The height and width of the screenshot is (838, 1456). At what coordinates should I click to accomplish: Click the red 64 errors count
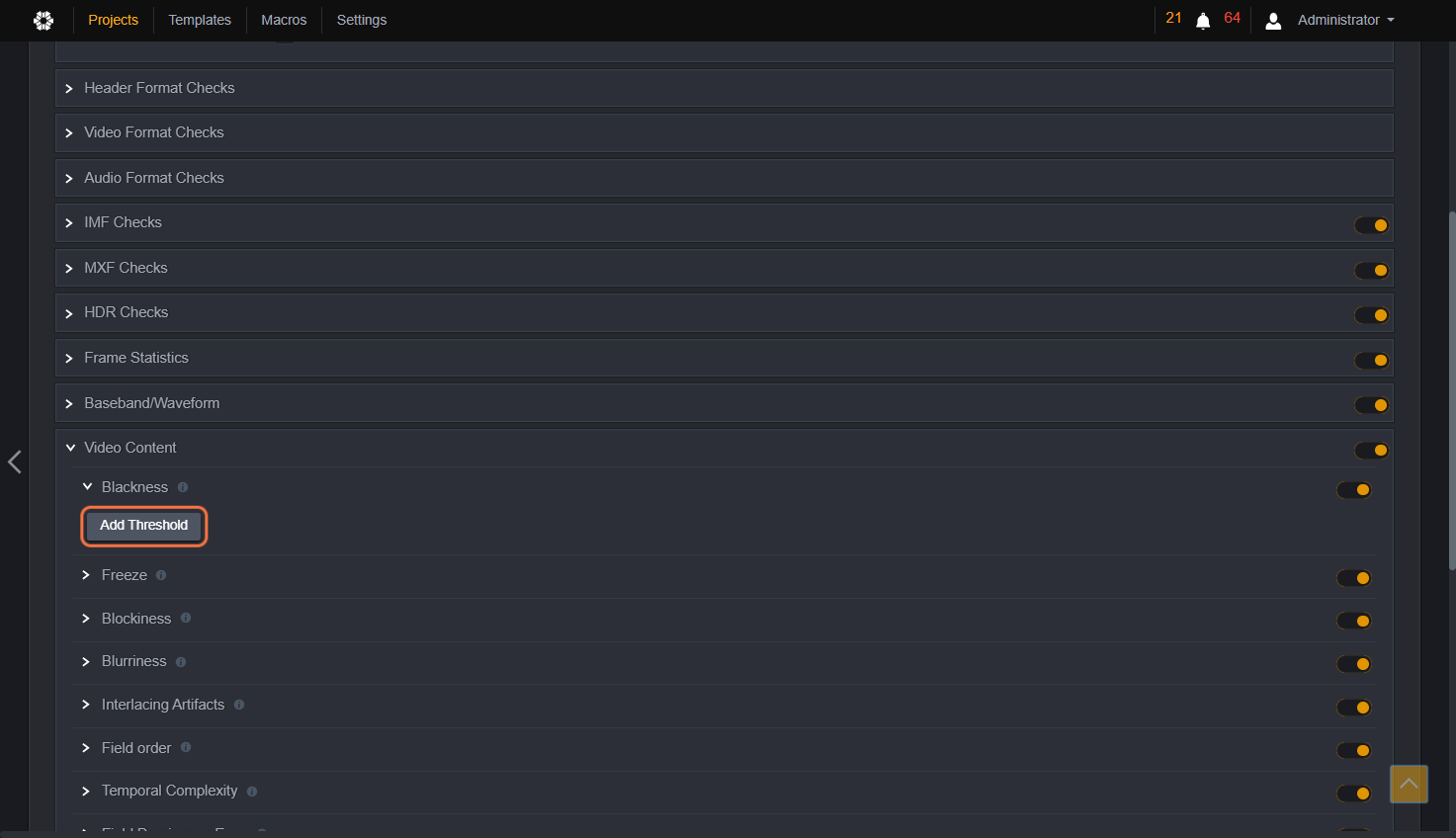(x=1232, y=18)
